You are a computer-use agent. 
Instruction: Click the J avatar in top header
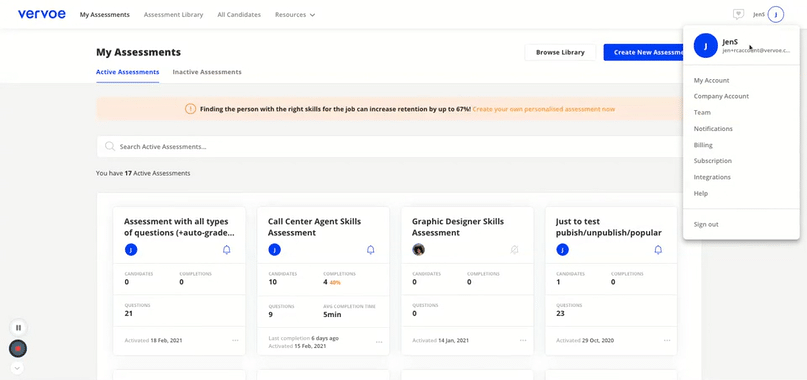click(x=776, y=14)
